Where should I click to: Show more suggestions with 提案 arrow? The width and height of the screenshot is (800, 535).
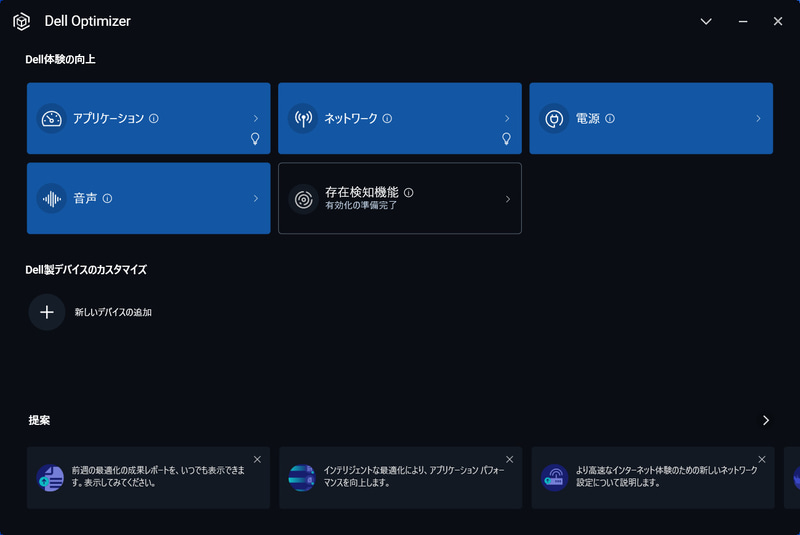point(766,420)
